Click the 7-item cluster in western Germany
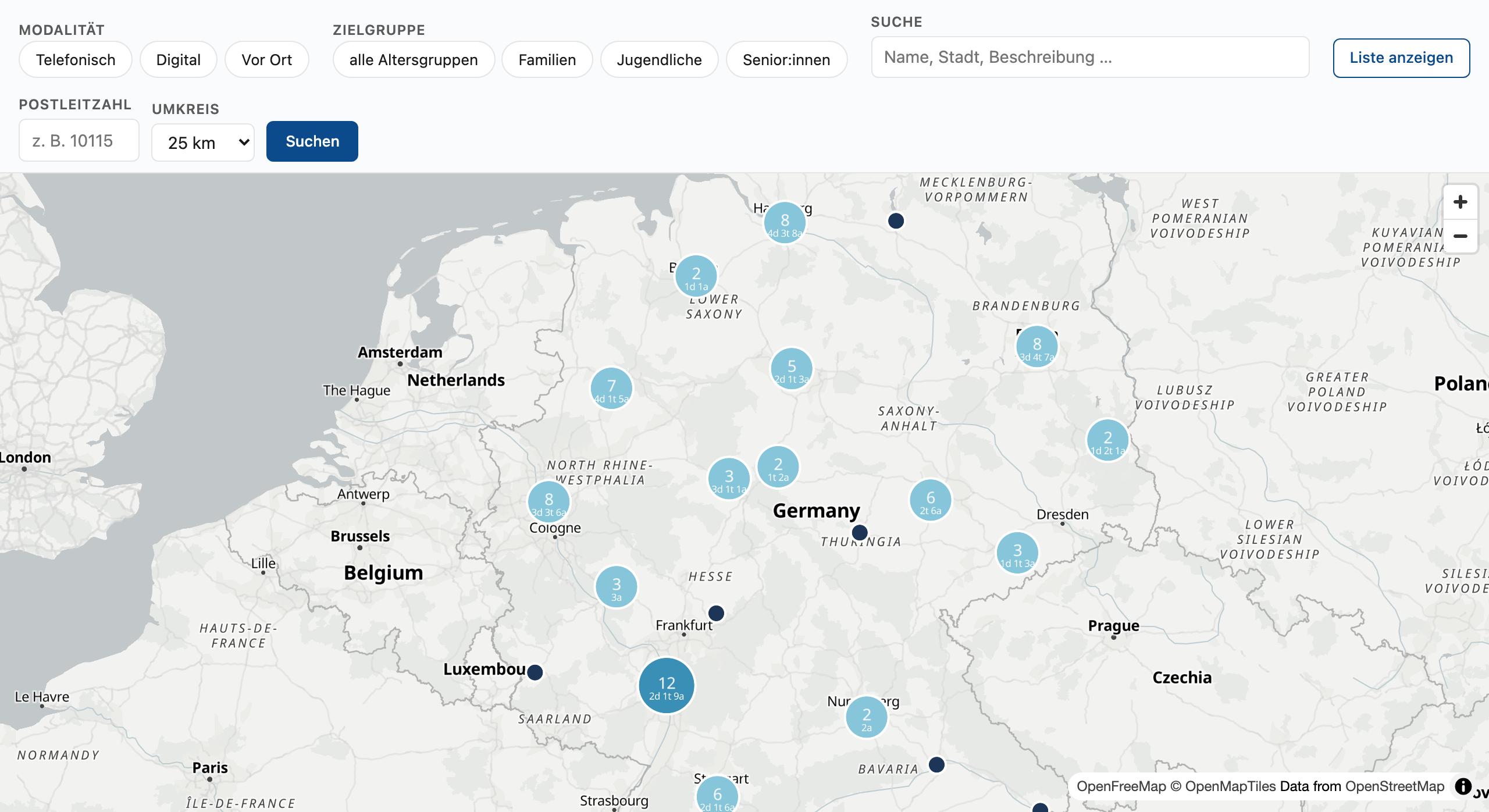The width and height of the screenshot is (1489, 812). coord(611,389)
